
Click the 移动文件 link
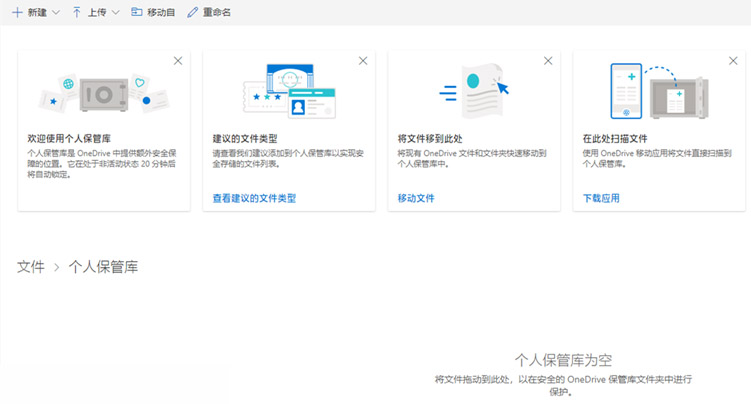(x=416, y=198)
